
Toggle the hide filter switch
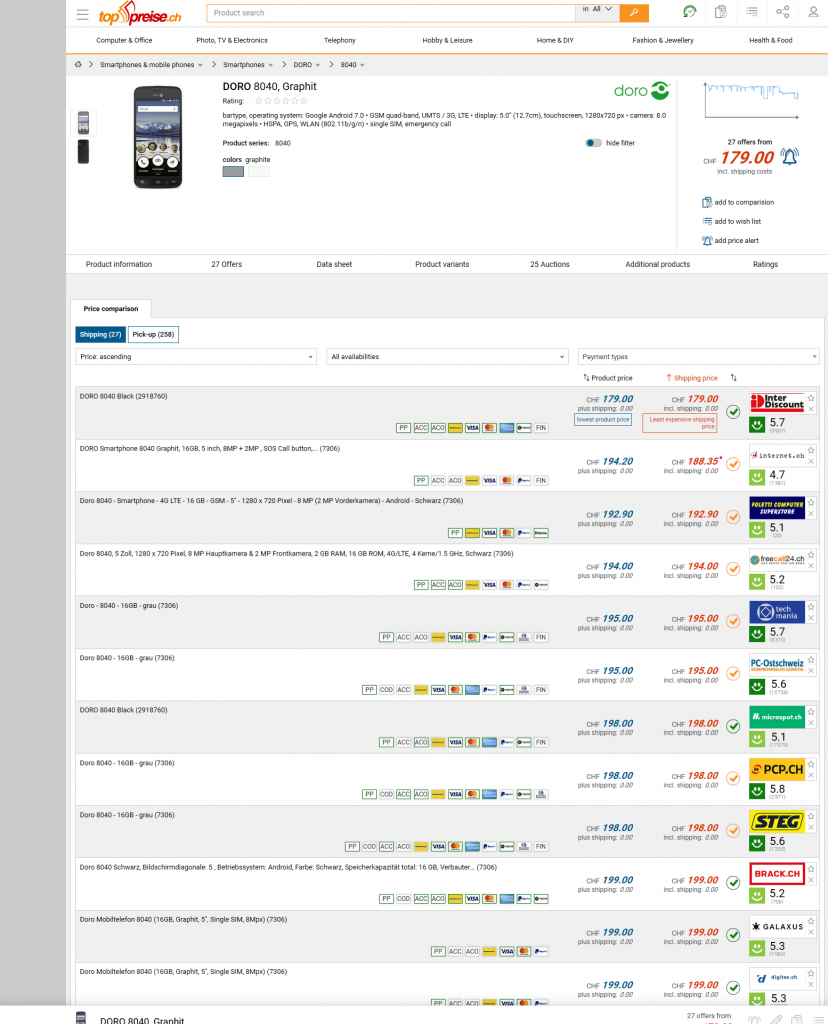point(593,143)
